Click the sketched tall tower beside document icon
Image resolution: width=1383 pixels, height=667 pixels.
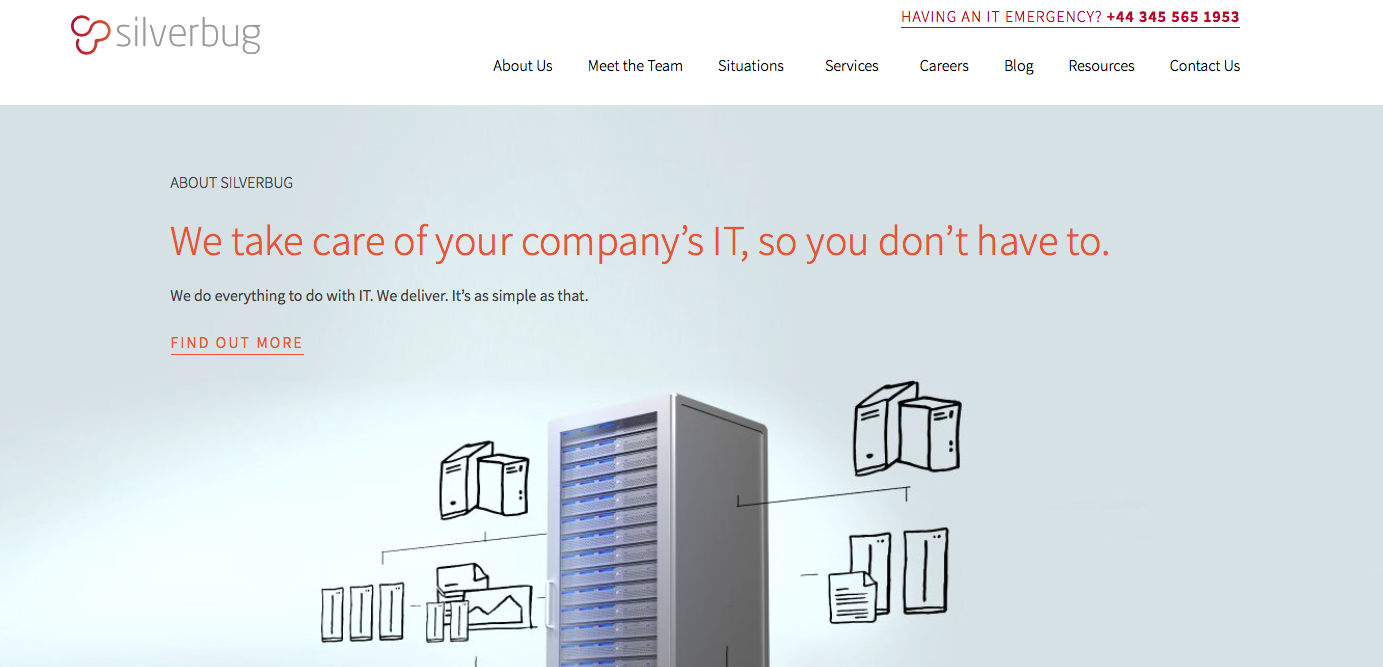tap(925, 571)
